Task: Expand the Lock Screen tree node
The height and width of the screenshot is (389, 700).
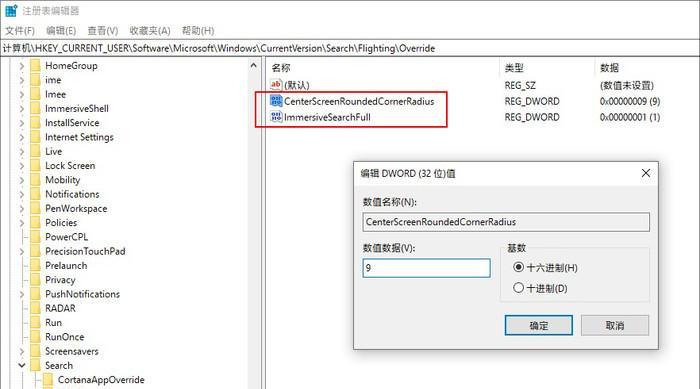Action: [x=21, y=166]
